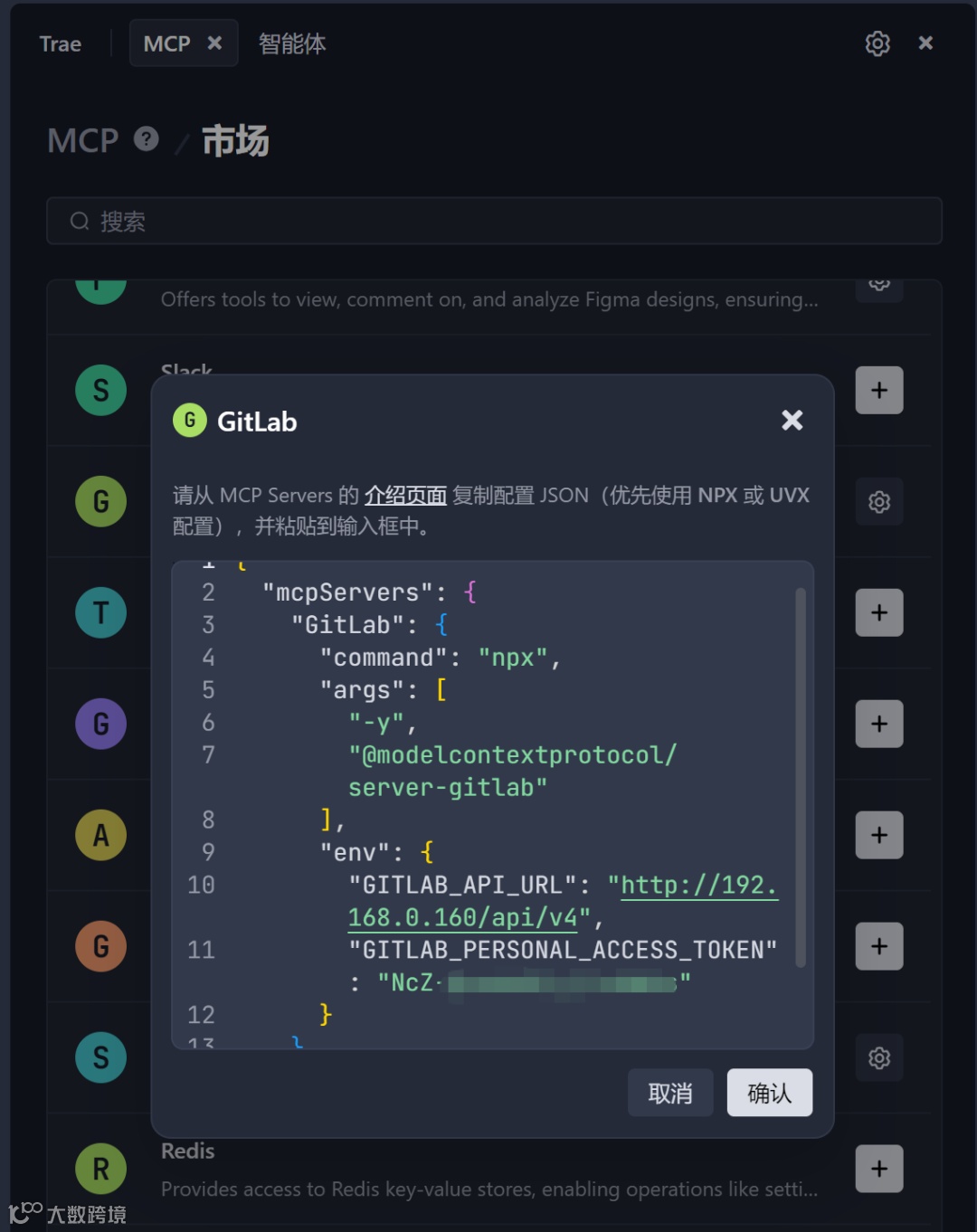Click the purple G avatar in the list
The width and height of the screenshot is (977, 1232).
(100, 724)
